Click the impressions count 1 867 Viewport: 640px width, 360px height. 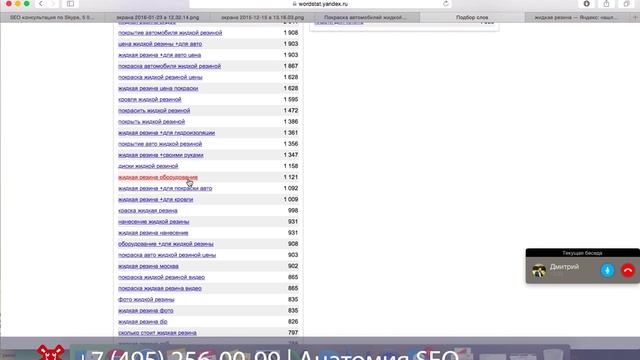point(291,66)
